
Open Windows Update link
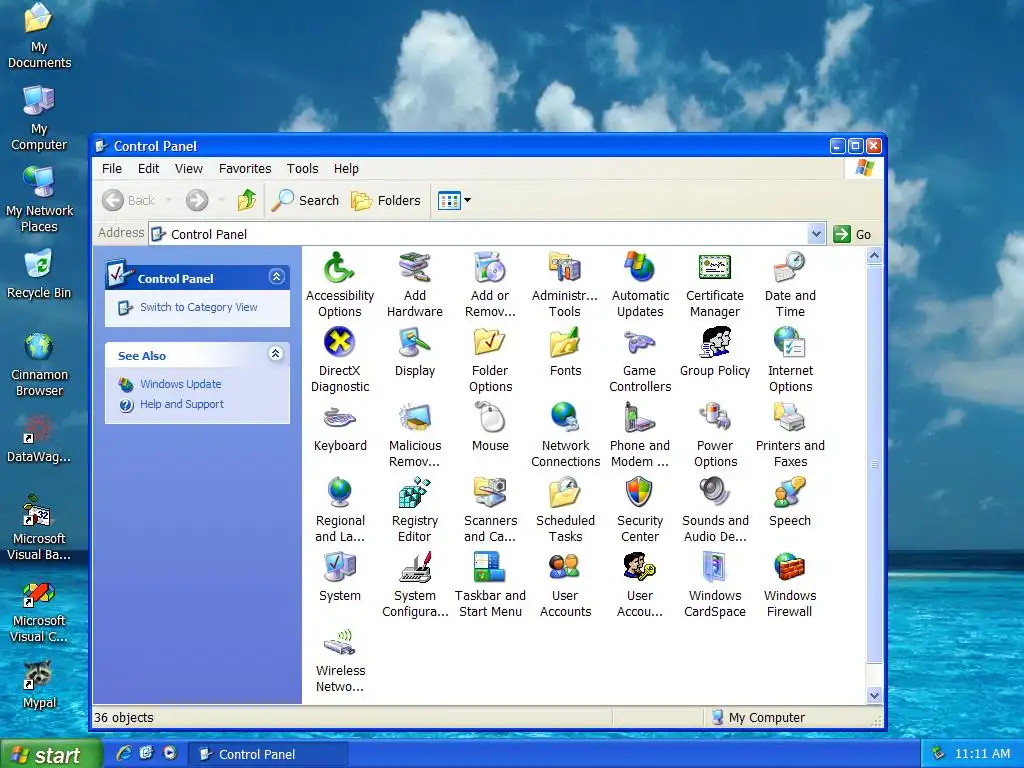(181, 384)
